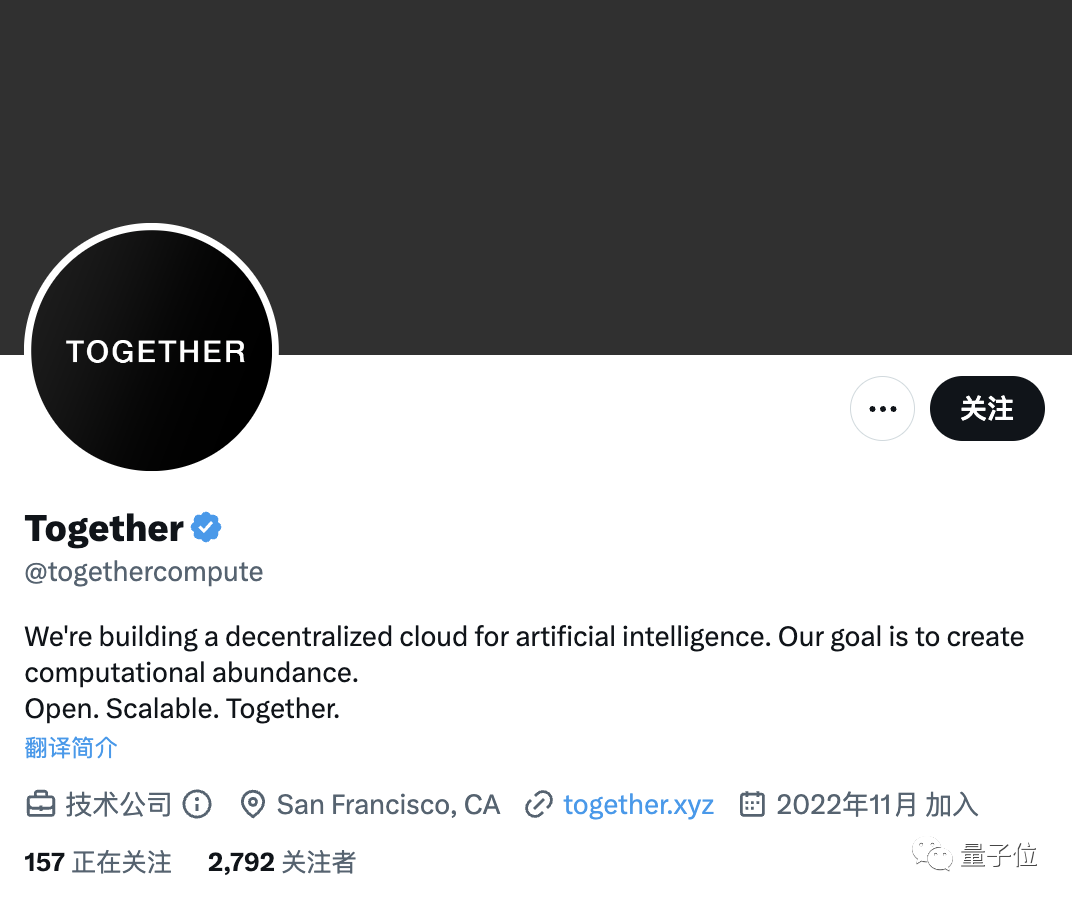This screenshot has height=902, width=1072.
Task: Click the San Francisco, CA location text
Action: pyautogui.click(x=388, y=804)
